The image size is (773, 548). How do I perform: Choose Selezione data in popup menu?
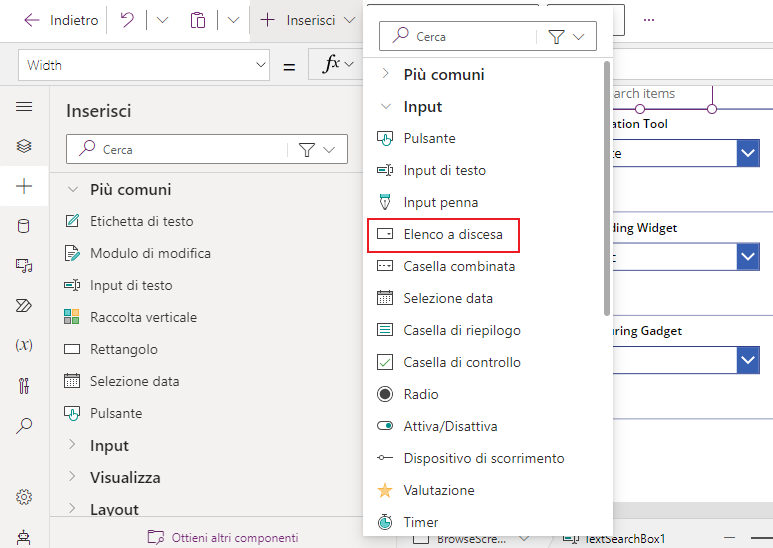point(434,299)
